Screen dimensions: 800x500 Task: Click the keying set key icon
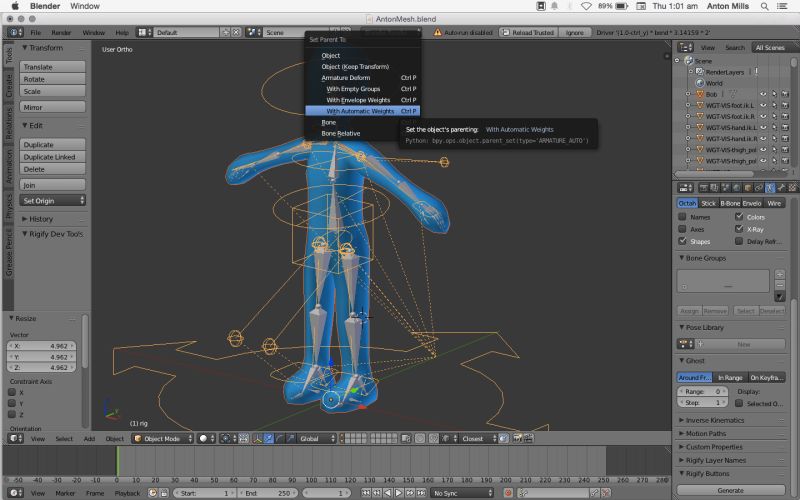(x=522, y=493)
